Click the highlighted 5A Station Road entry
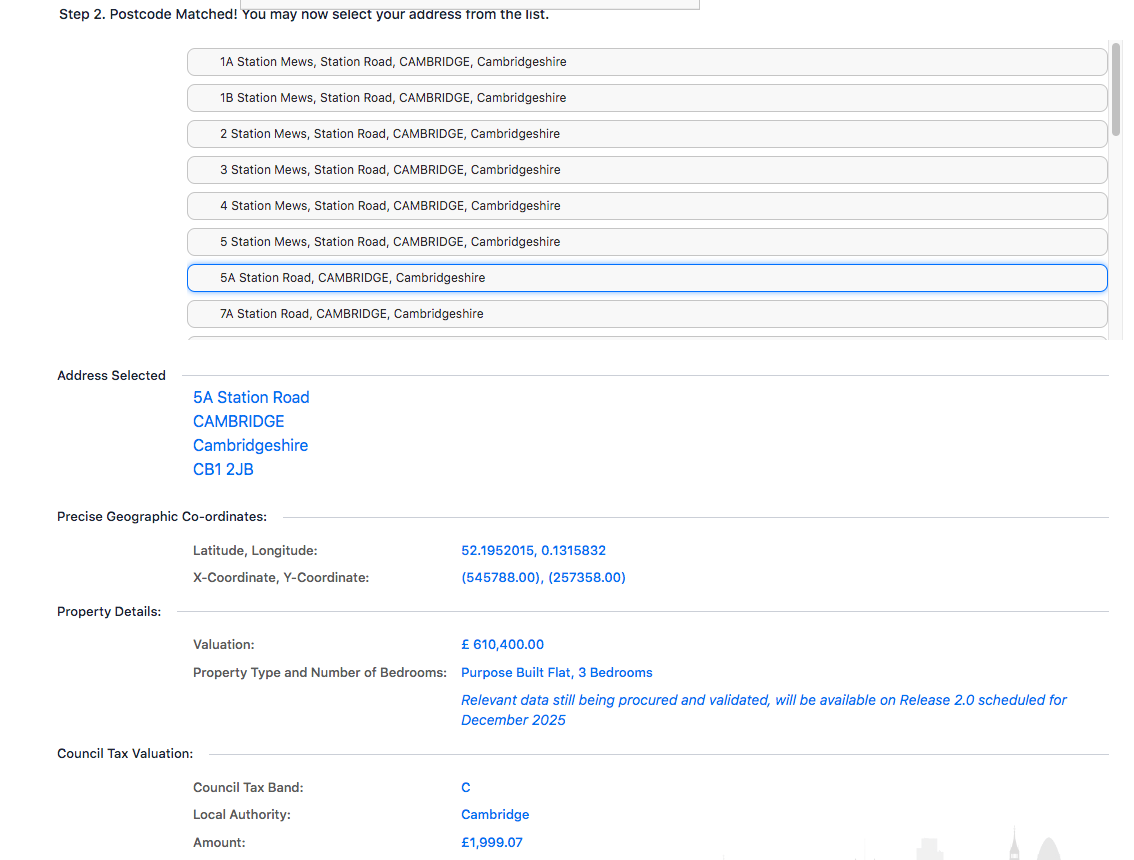The width and height of the screenshot is (1134, 860). pyautogui.click(x=646, y=278)
